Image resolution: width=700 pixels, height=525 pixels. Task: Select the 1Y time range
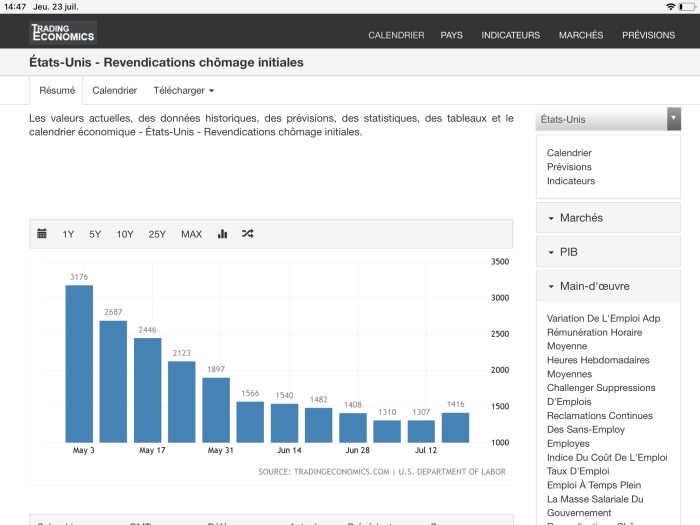coord(68,234)
